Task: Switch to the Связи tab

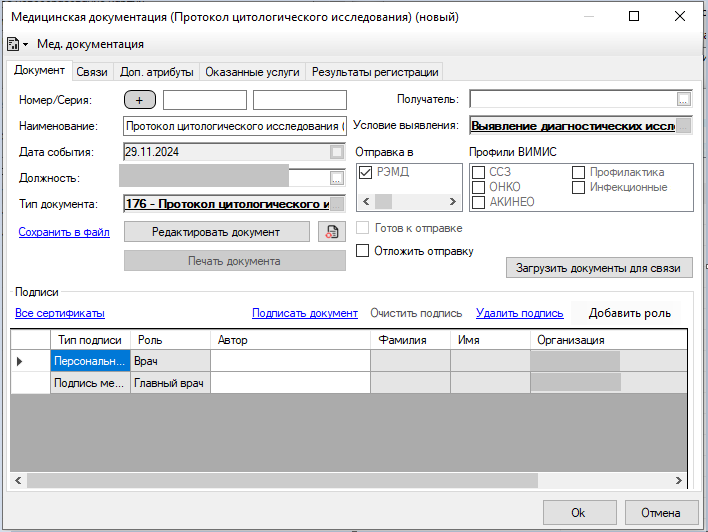Action: pos(92,71)
